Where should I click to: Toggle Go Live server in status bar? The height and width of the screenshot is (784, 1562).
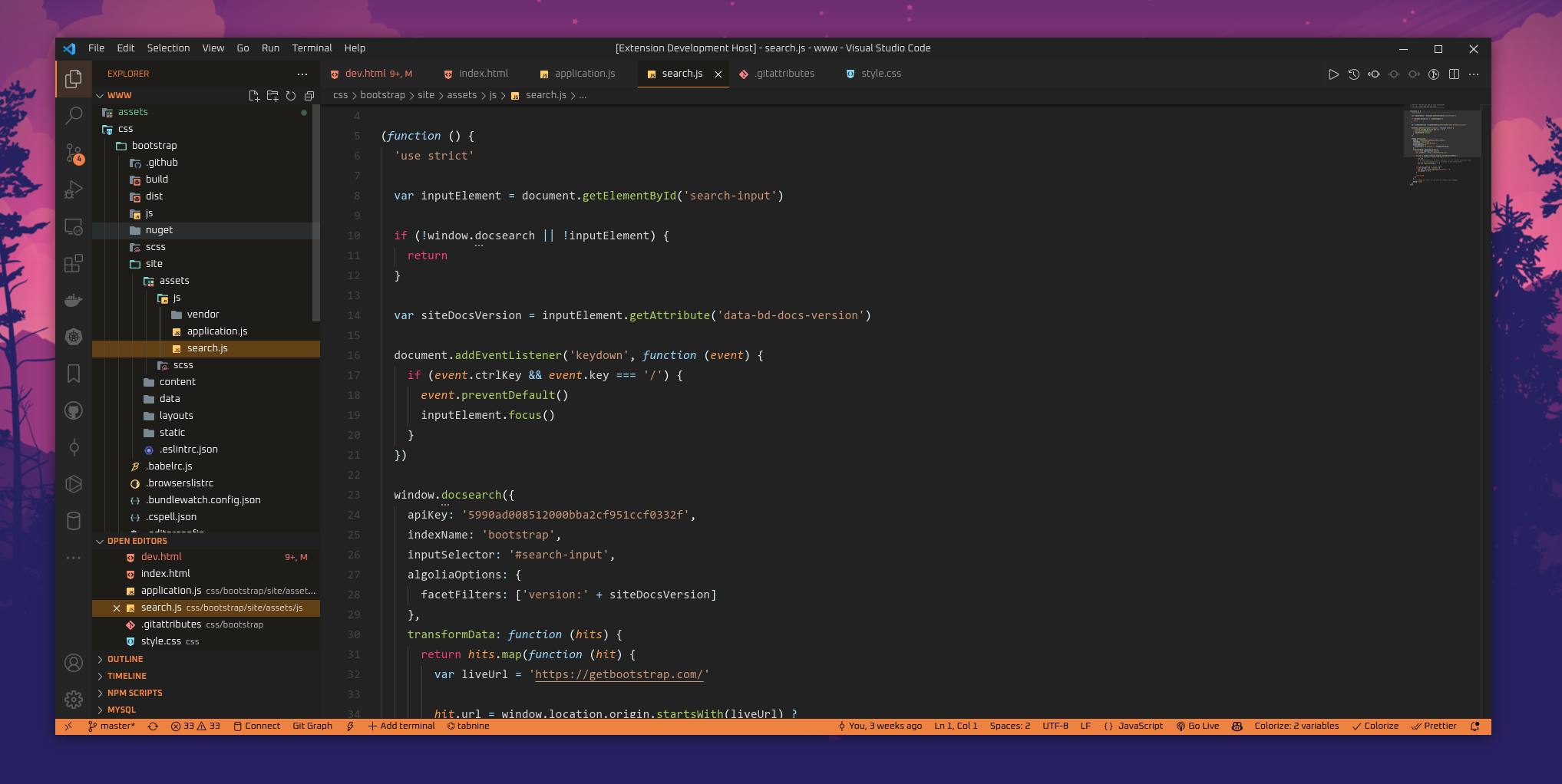click(1197, 726)
